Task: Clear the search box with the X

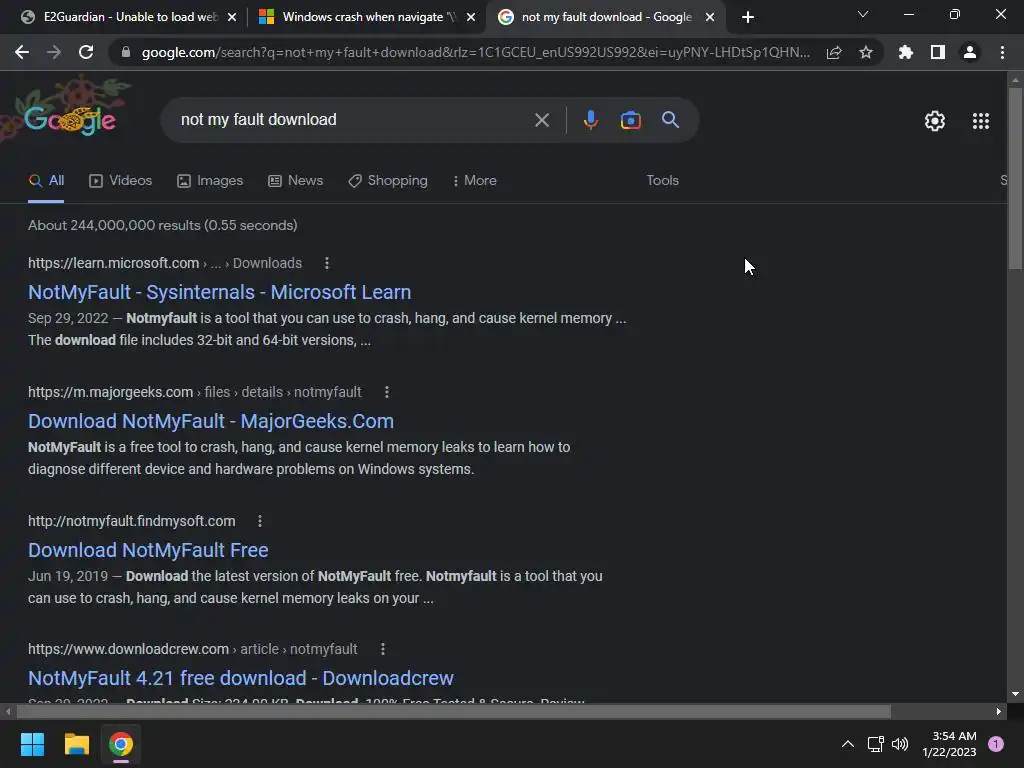Action: tap(541, 120)
